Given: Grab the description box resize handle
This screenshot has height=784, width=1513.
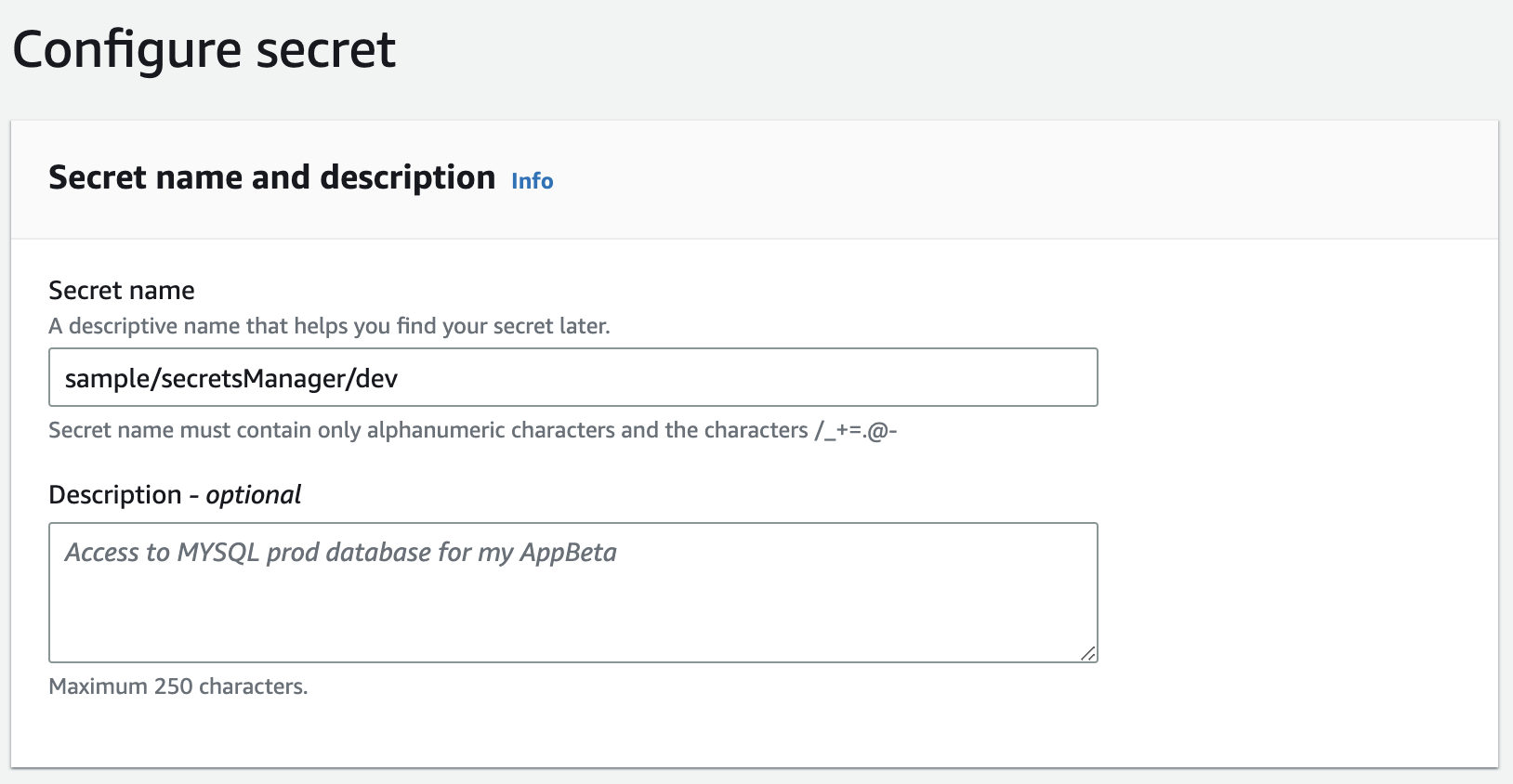Looking at the screenshot, I should (1087, 653).
